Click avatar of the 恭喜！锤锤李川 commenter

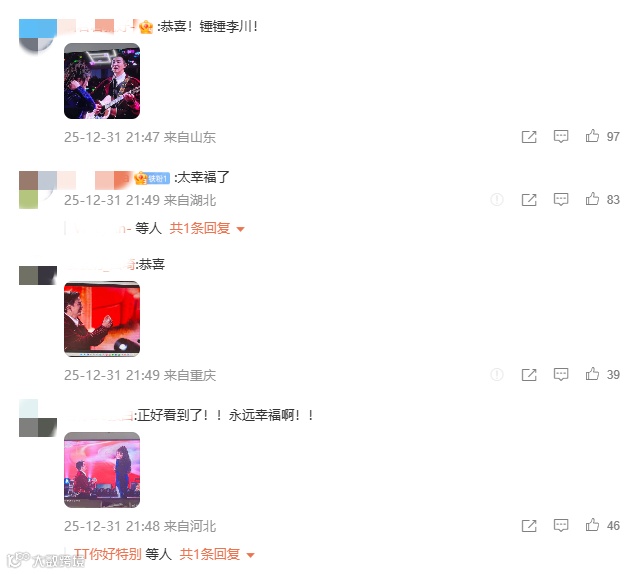point(38,37)
